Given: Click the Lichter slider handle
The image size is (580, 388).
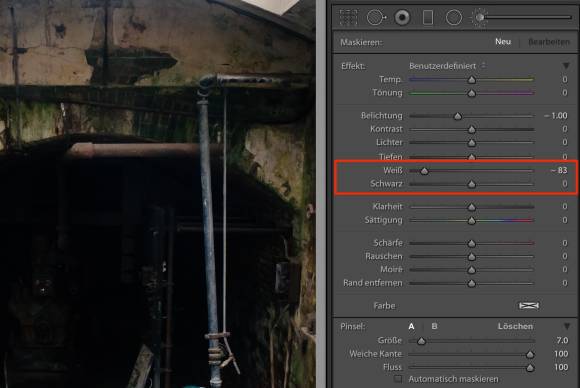Looking at the screenshot, I should pyautogui.click(x=472, y=143).
